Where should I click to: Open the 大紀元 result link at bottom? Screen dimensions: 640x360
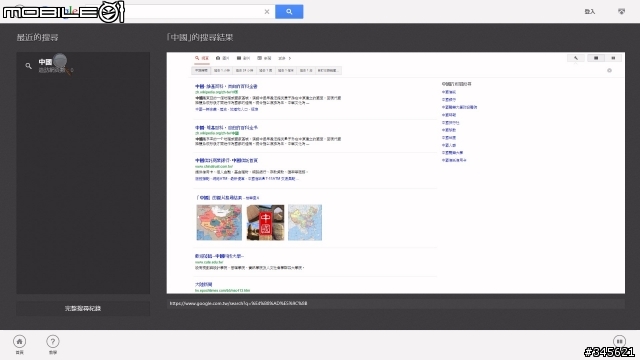pyautogui.click(x=203, y=284)
